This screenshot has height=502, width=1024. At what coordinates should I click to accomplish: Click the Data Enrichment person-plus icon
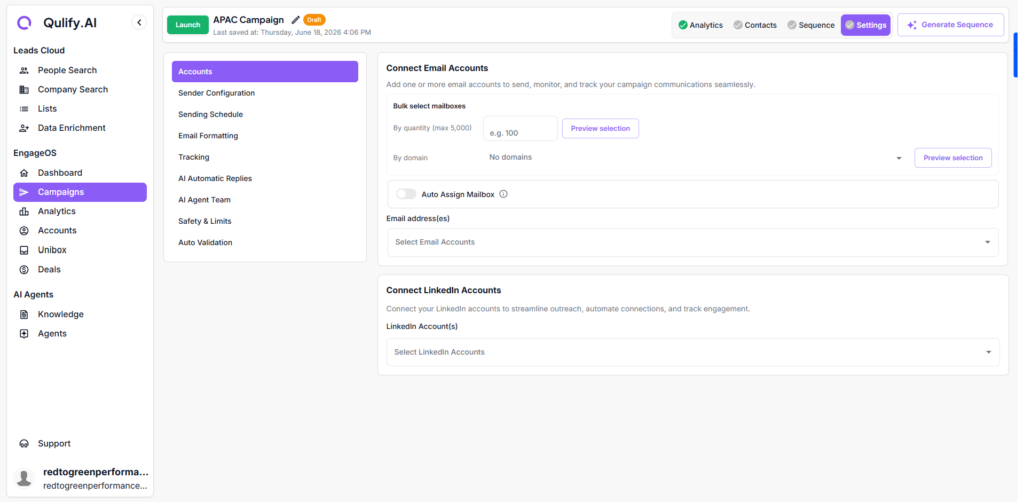24,128
